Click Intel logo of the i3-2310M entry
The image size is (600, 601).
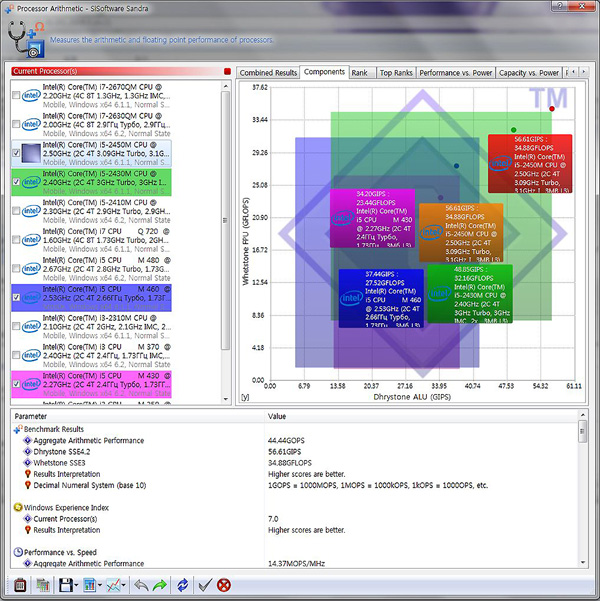tap(31, 327)
